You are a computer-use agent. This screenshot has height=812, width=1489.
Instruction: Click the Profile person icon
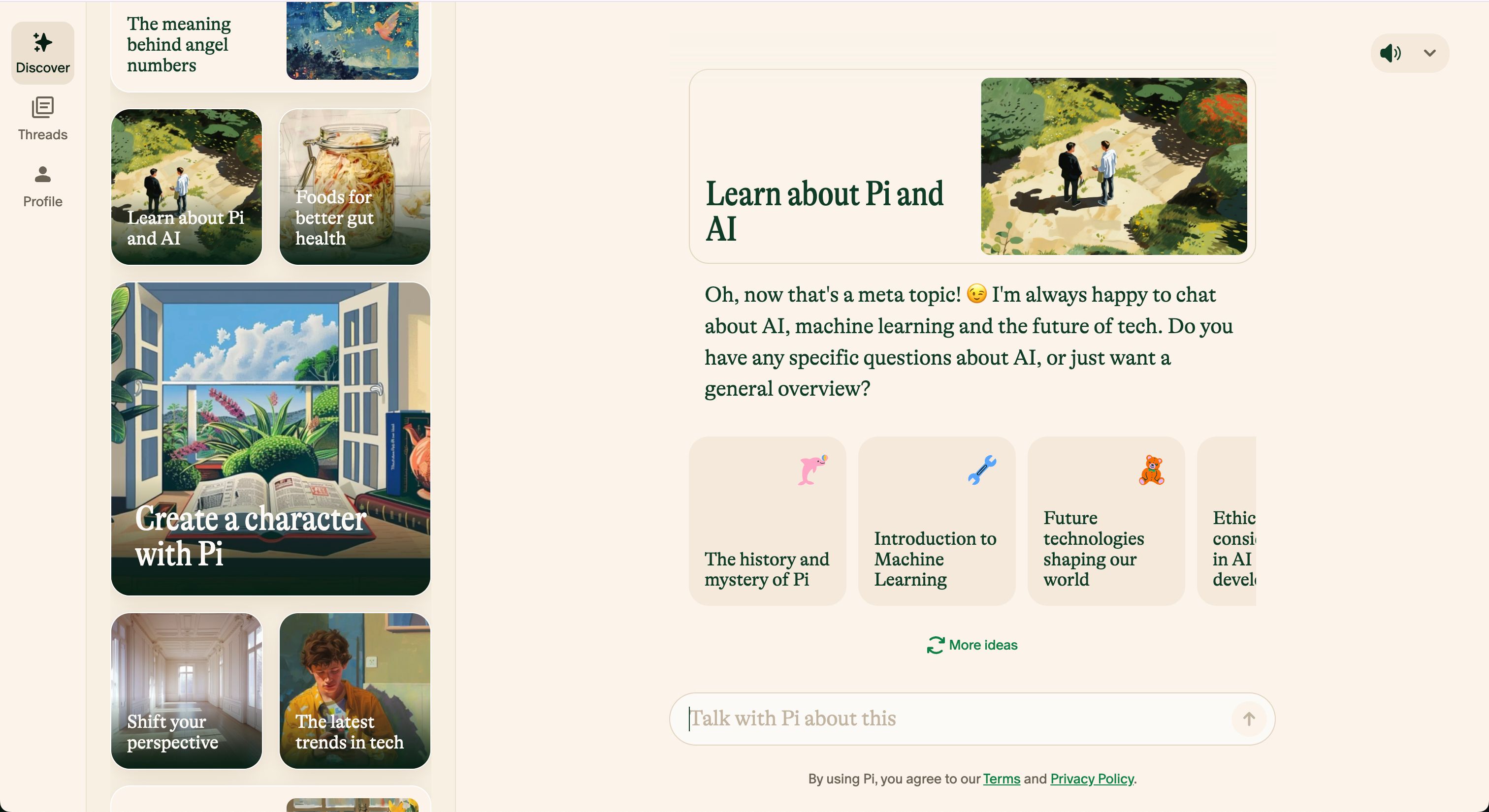(42, 174)
